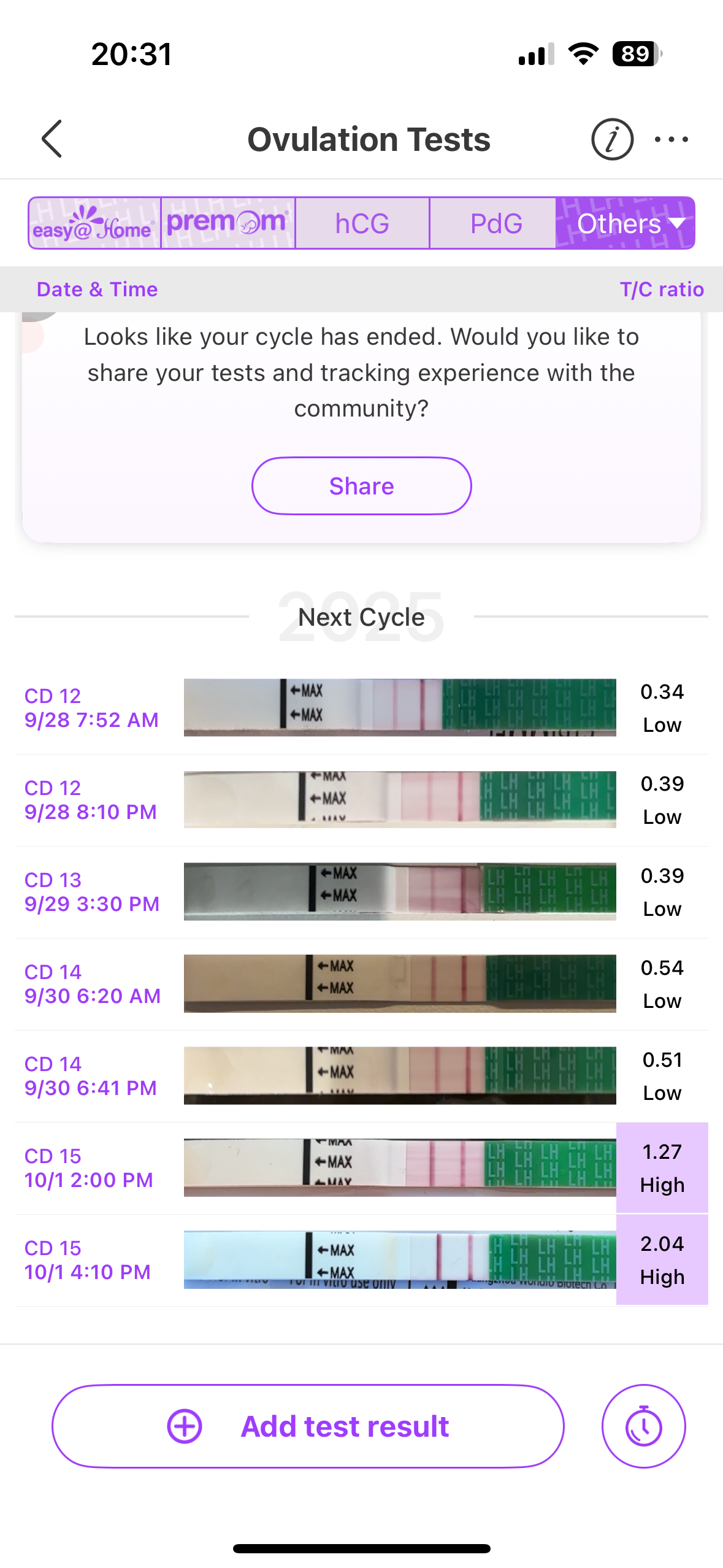This screenshot has width=723, height=1568.
Task: Tap the 2.04 High ratio result
Action: 662,1259
